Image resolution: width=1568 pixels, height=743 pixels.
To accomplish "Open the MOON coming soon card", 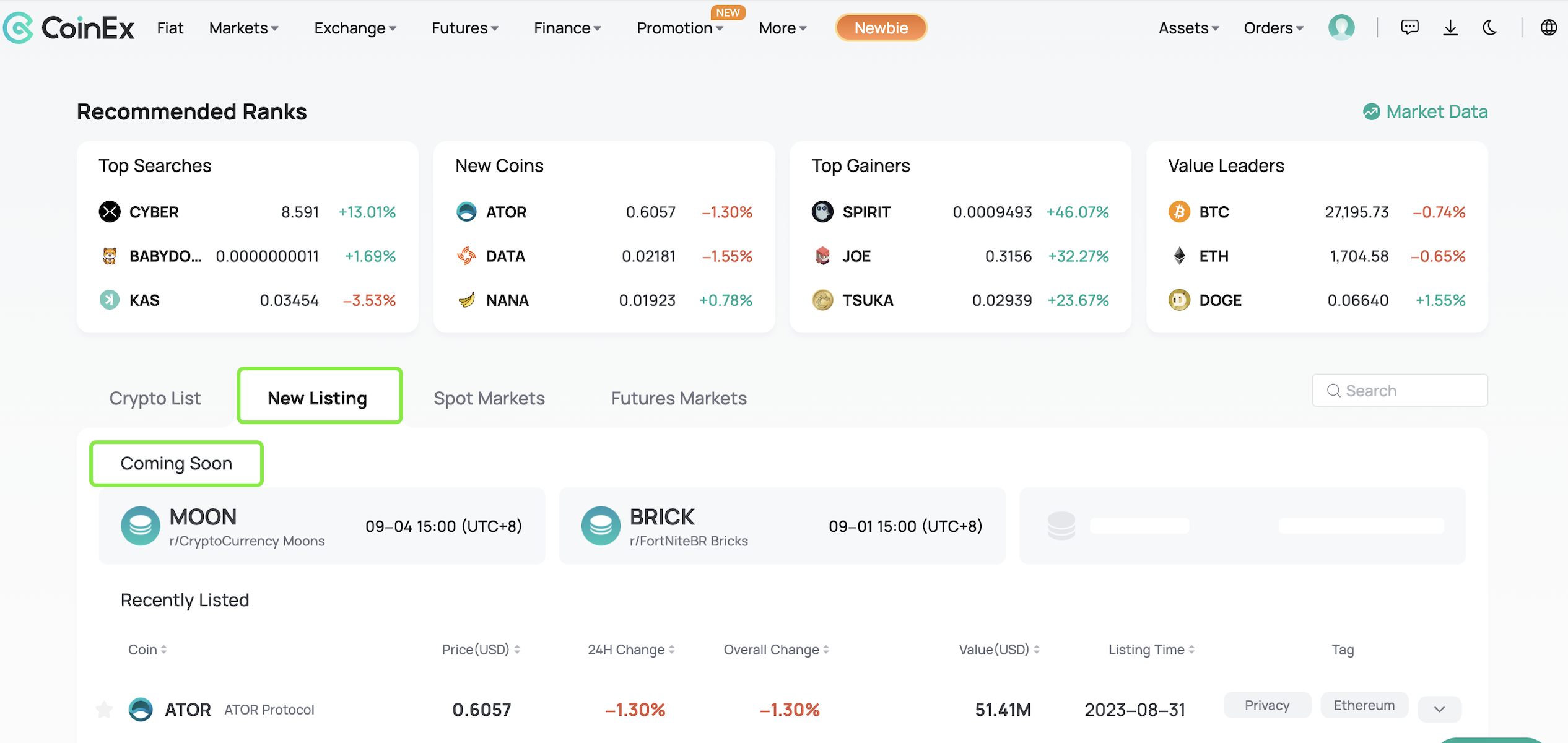I will pos(322,526).
